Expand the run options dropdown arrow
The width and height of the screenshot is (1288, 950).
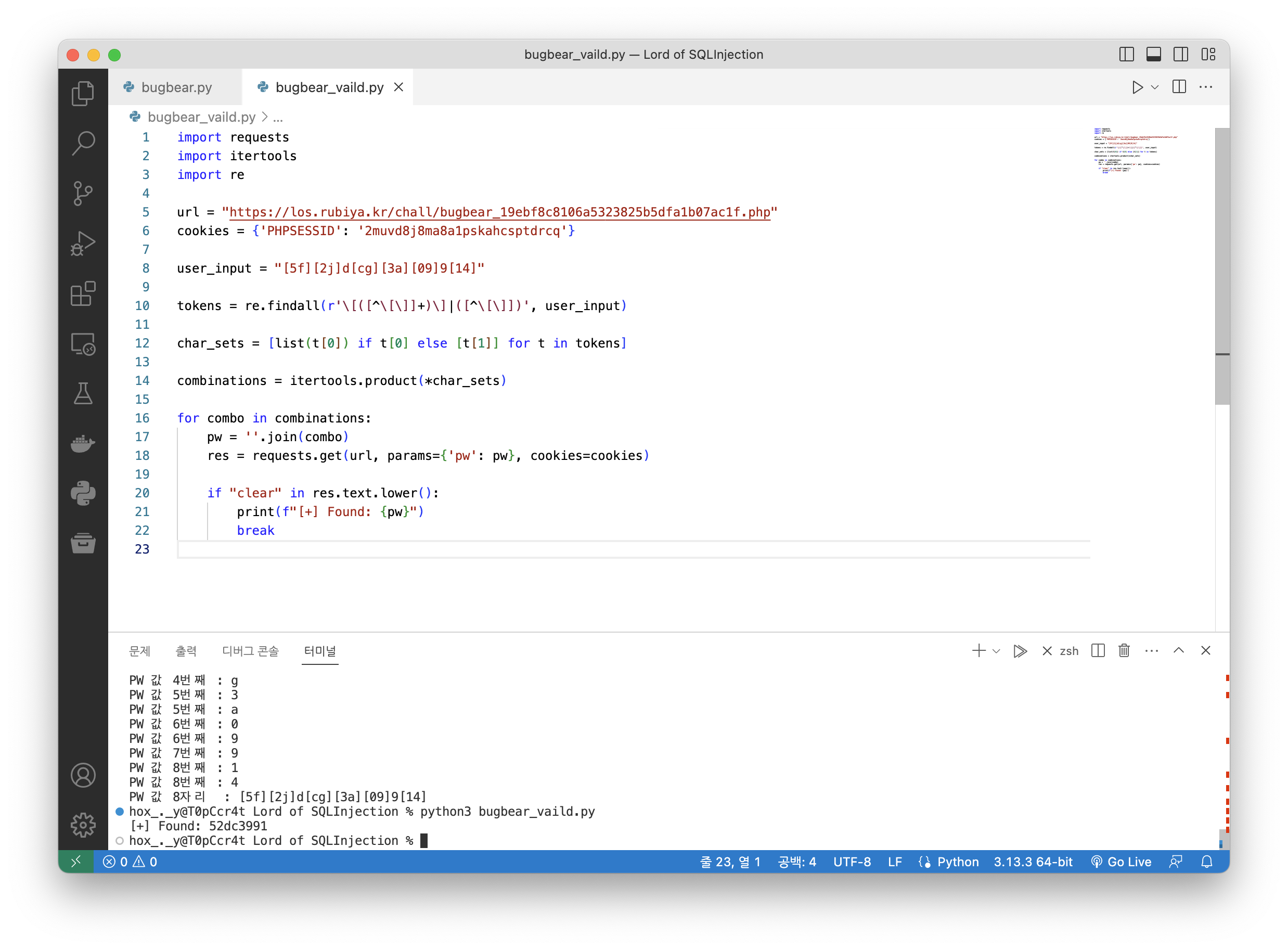[x=1155, y=87]
